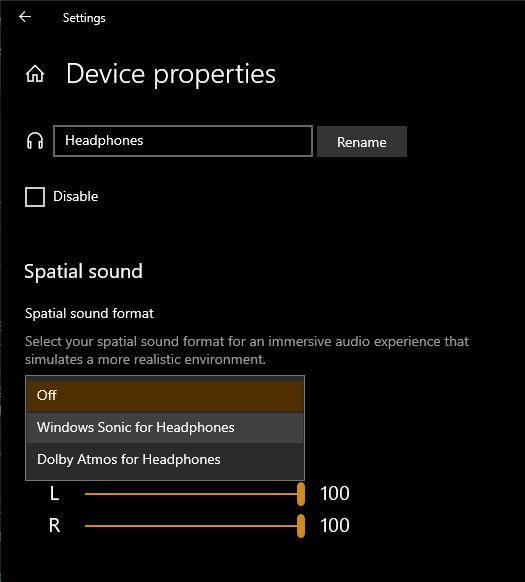Click the immersive audio description text
Image resolution: width=525 pixels, height=582 pixels.
coord(247,350)
